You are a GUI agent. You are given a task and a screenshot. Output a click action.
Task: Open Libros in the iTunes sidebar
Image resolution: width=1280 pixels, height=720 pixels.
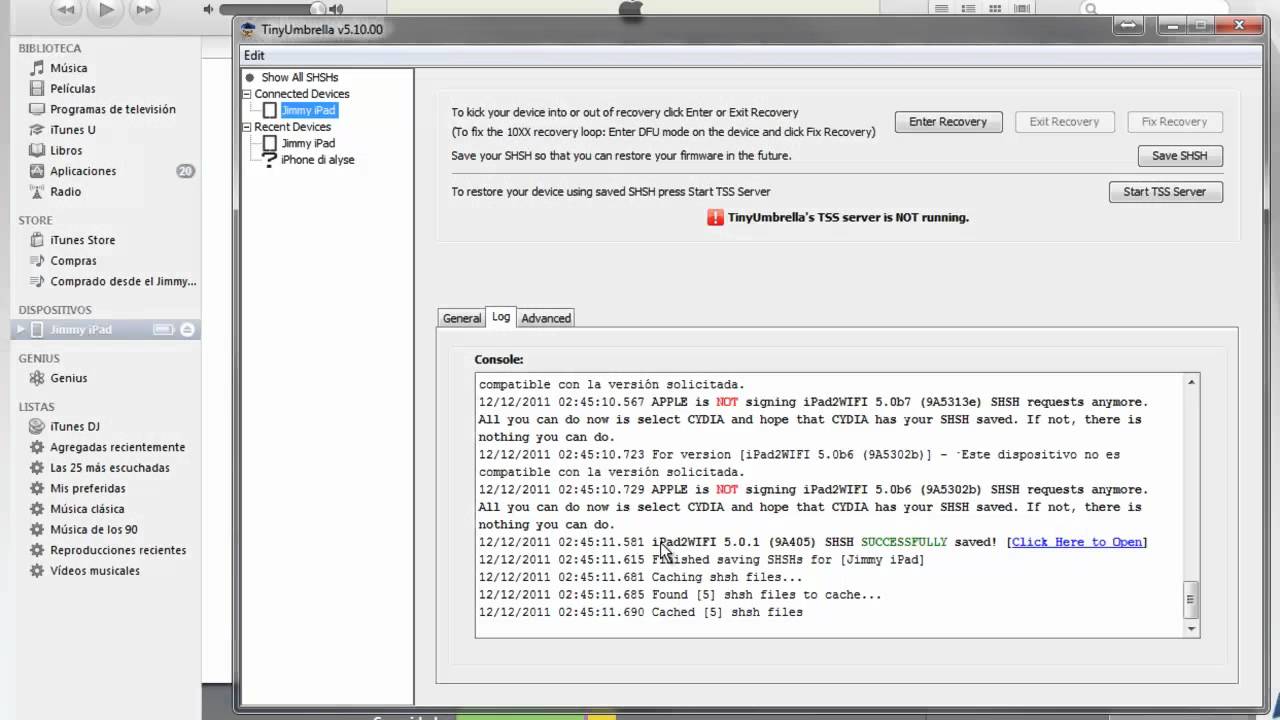(x=66, y=150)
